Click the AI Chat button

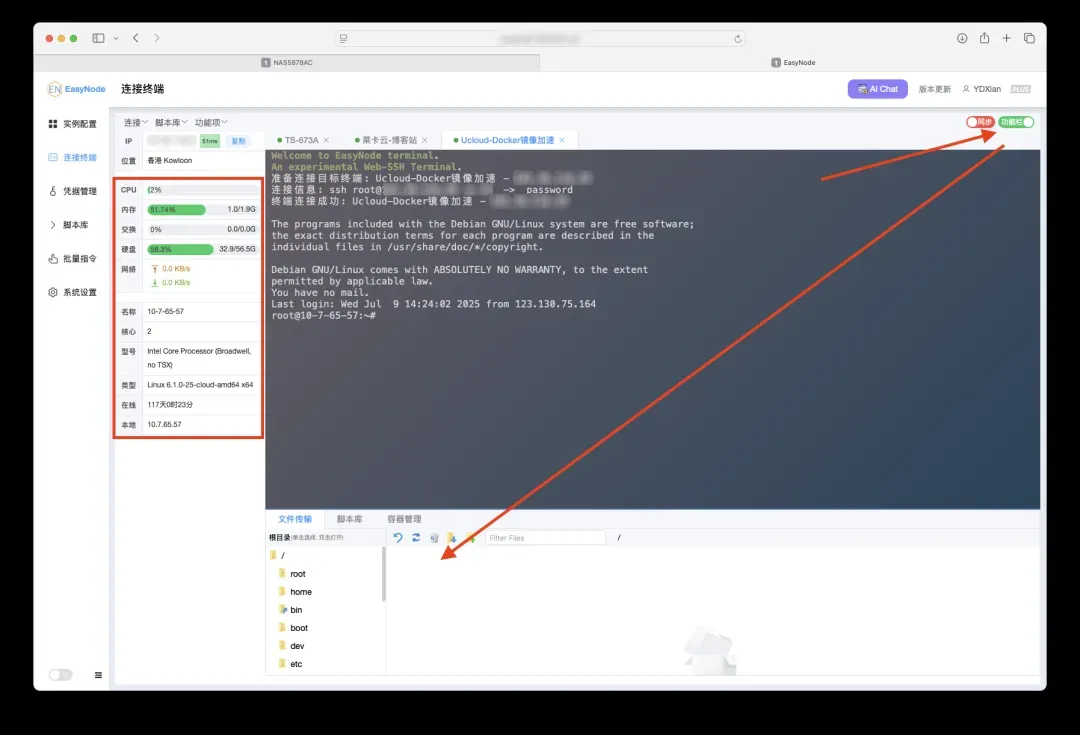click(x=877, y=89)
